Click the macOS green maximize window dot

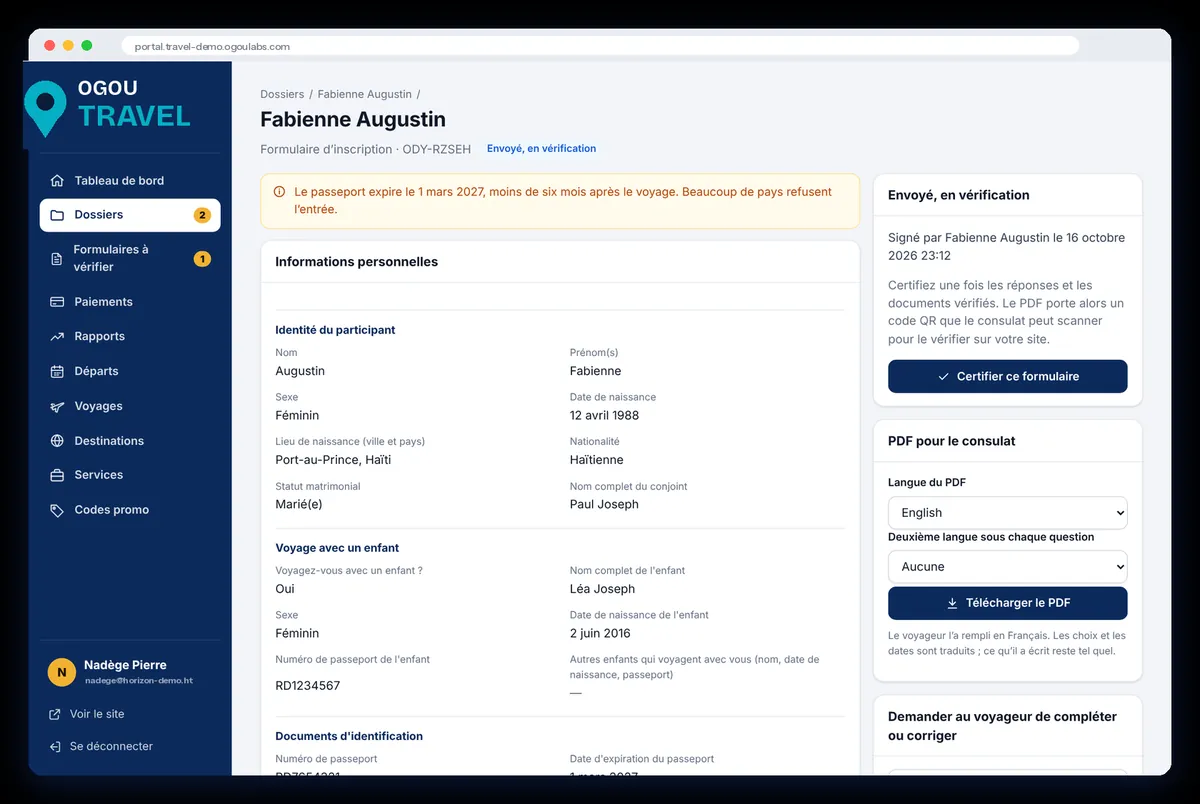click(x=87, y=45)
